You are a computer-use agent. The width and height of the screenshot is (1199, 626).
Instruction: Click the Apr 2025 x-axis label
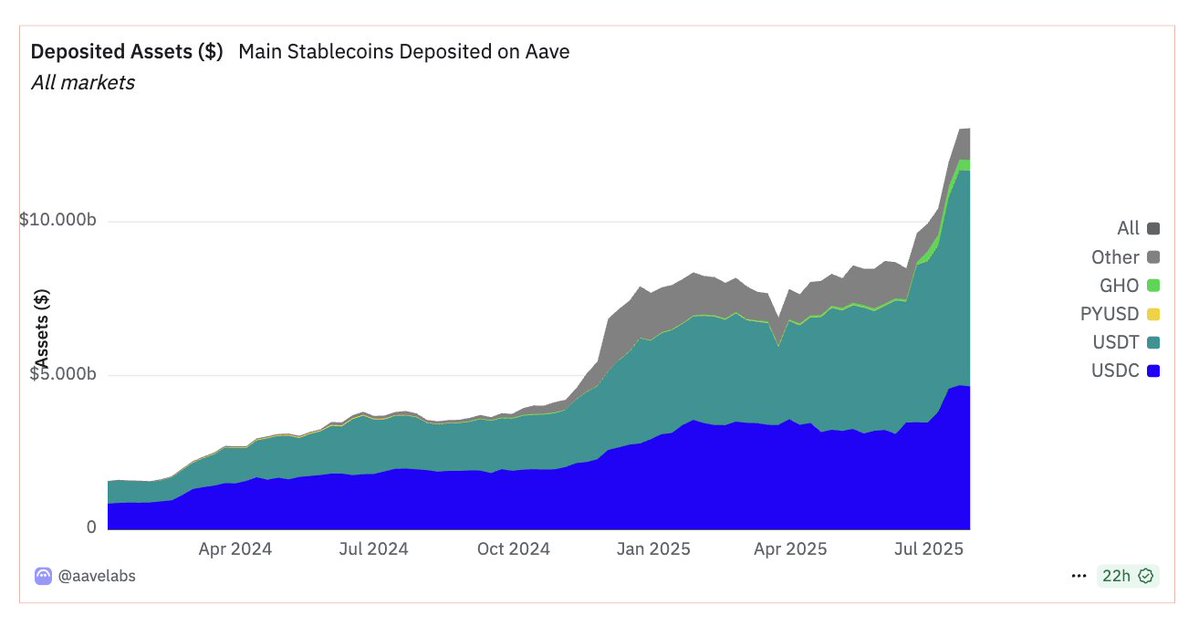pyautogui.click(x=790, y=549)
